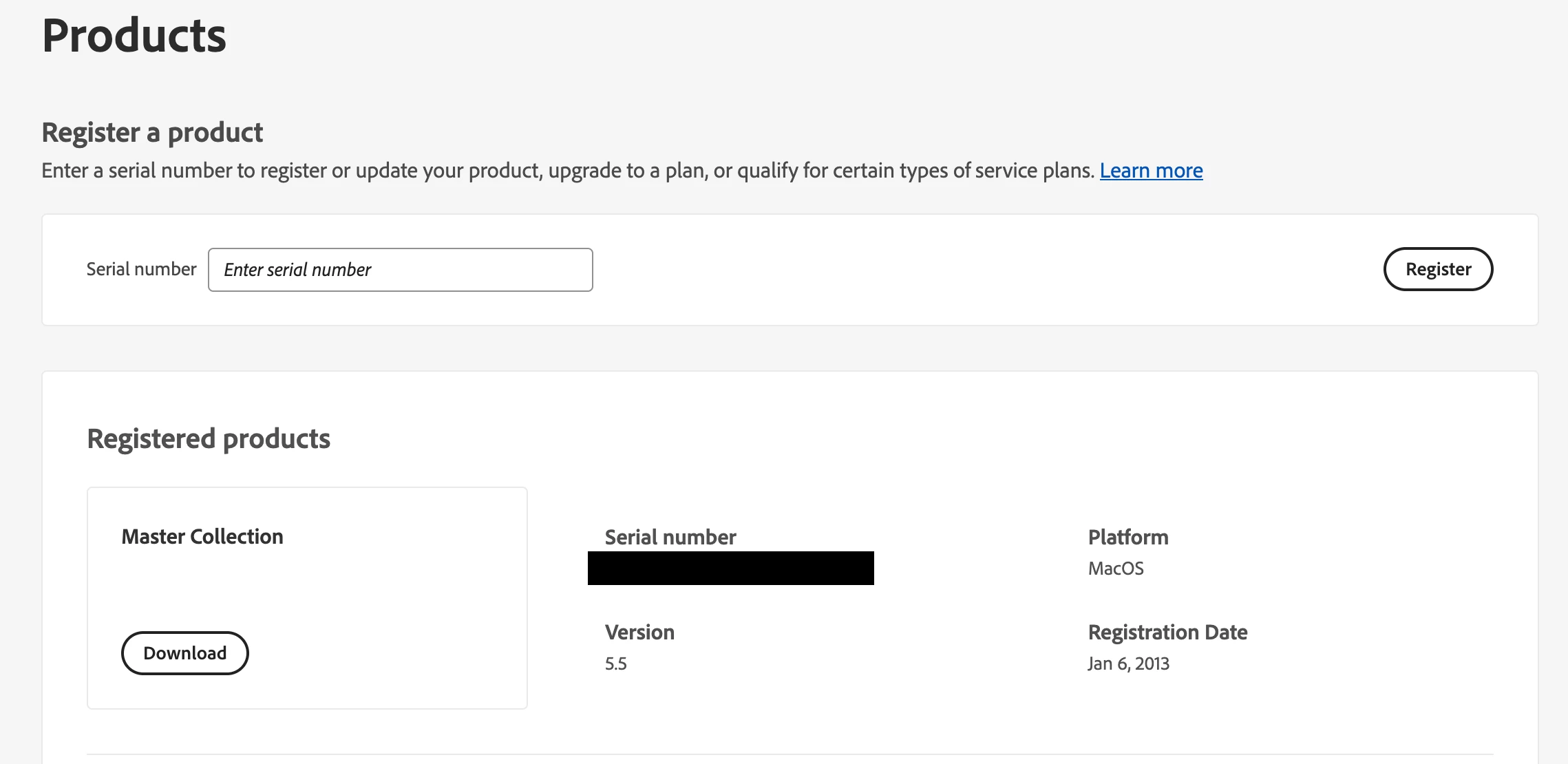This screenshot has height=764, width=1568.
Task: Click the Learn more link
Action: 1151,171
